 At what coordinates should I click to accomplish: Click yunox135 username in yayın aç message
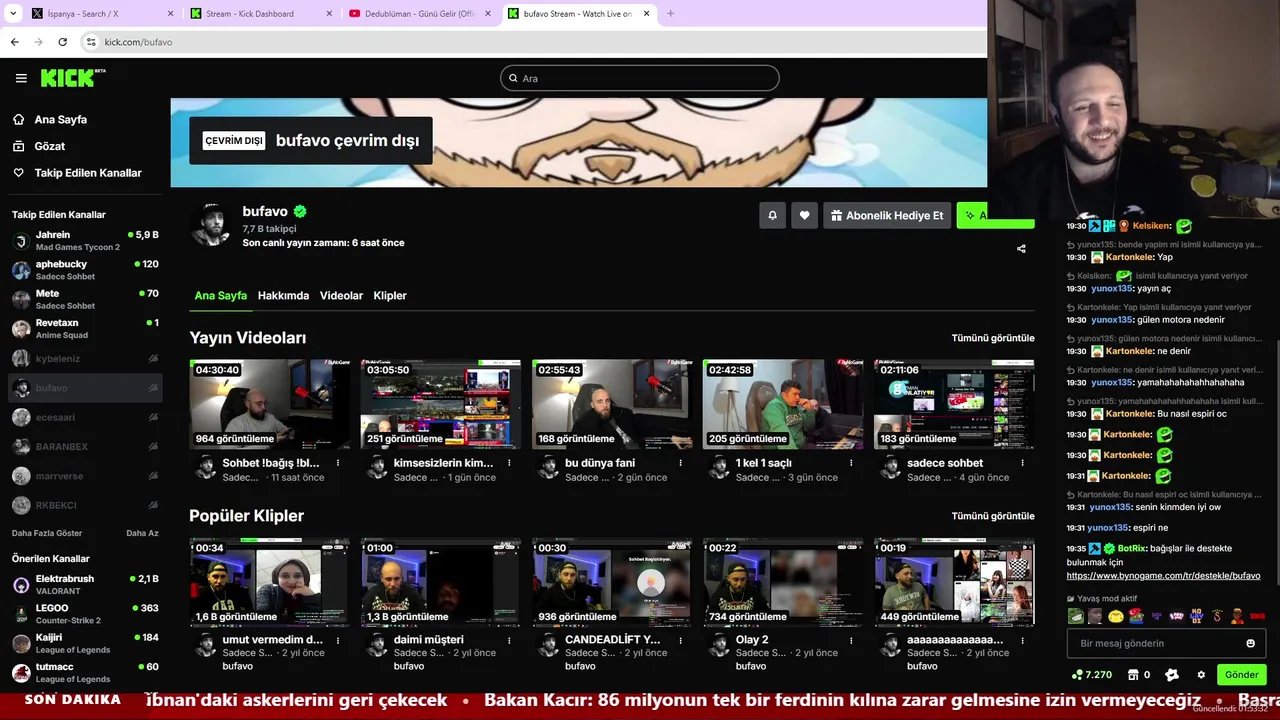point(1112,289)
